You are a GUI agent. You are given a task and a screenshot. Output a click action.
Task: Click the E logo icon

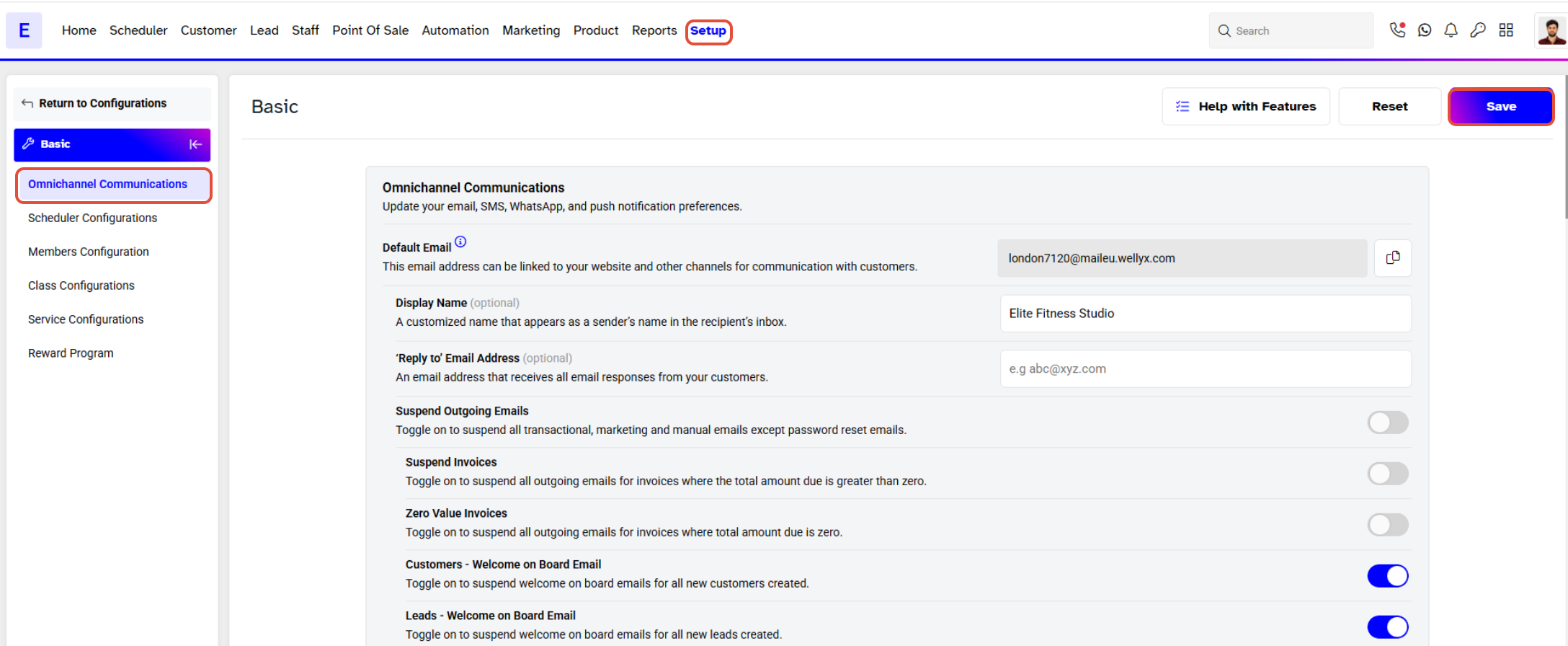(24, 30)
